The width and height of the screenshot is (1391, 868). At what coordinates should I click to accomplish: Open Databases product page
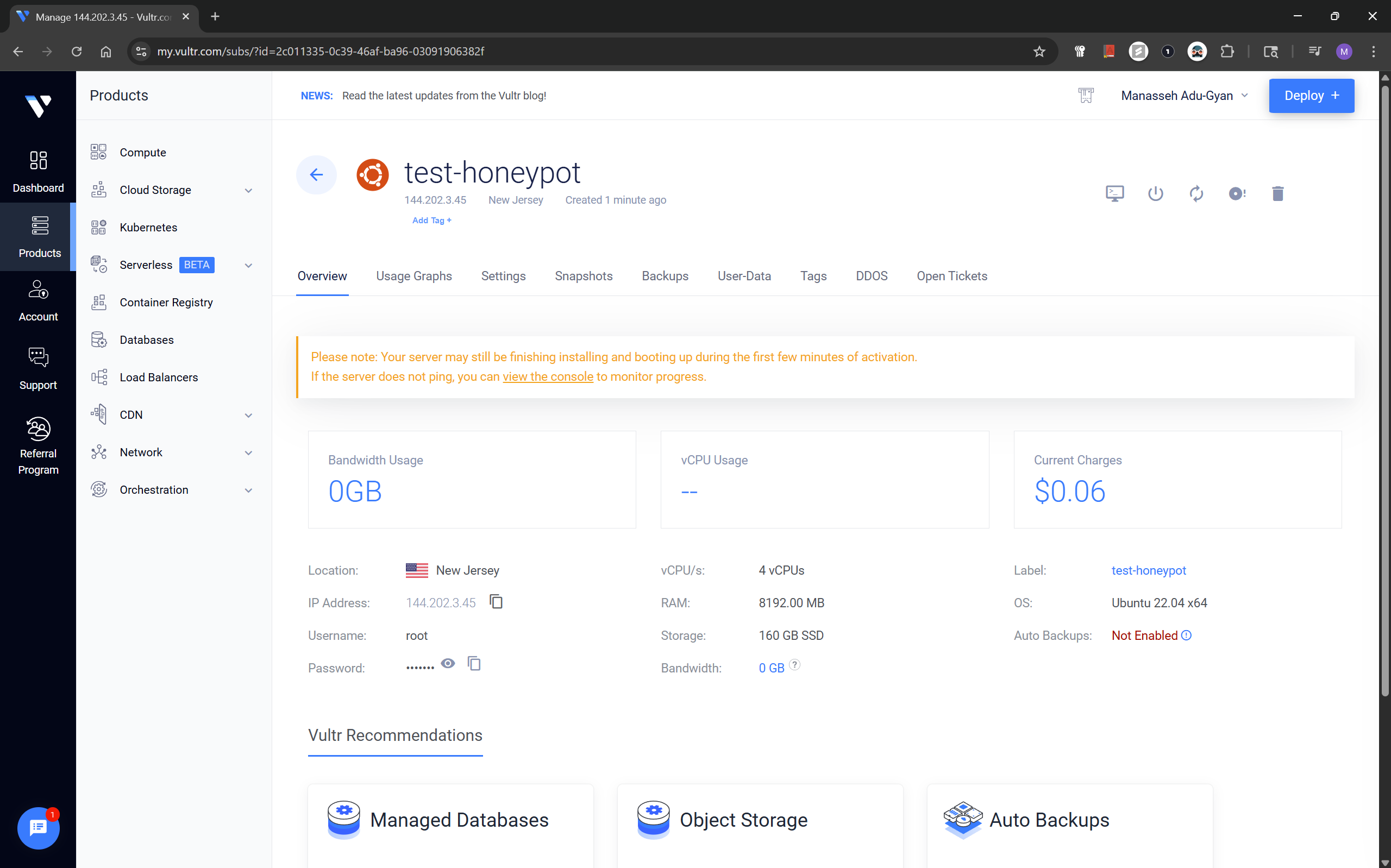[146, 340]
